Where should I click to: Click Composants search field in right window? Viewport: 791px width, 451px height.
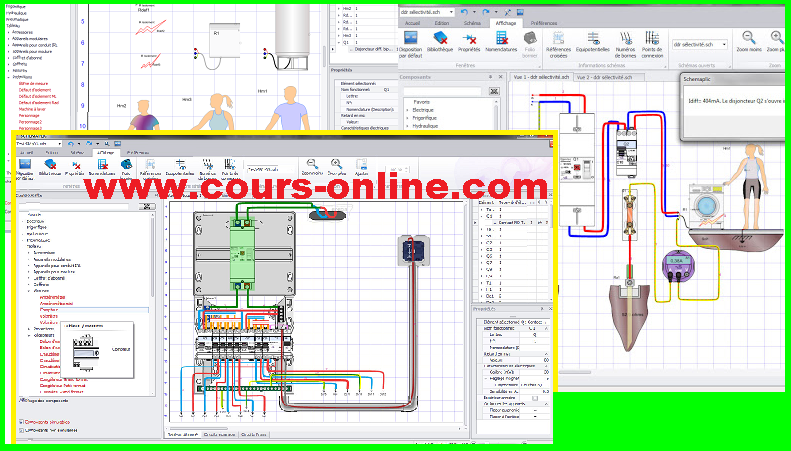(x=442, y=91)
